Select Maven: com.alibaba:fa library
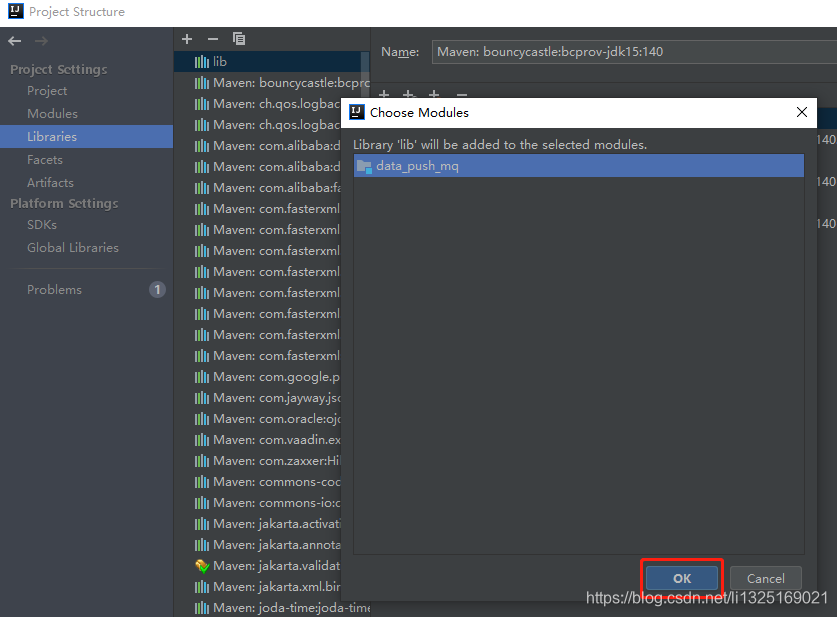The height and width of the screenshot is (617, 837). point(258,188)
